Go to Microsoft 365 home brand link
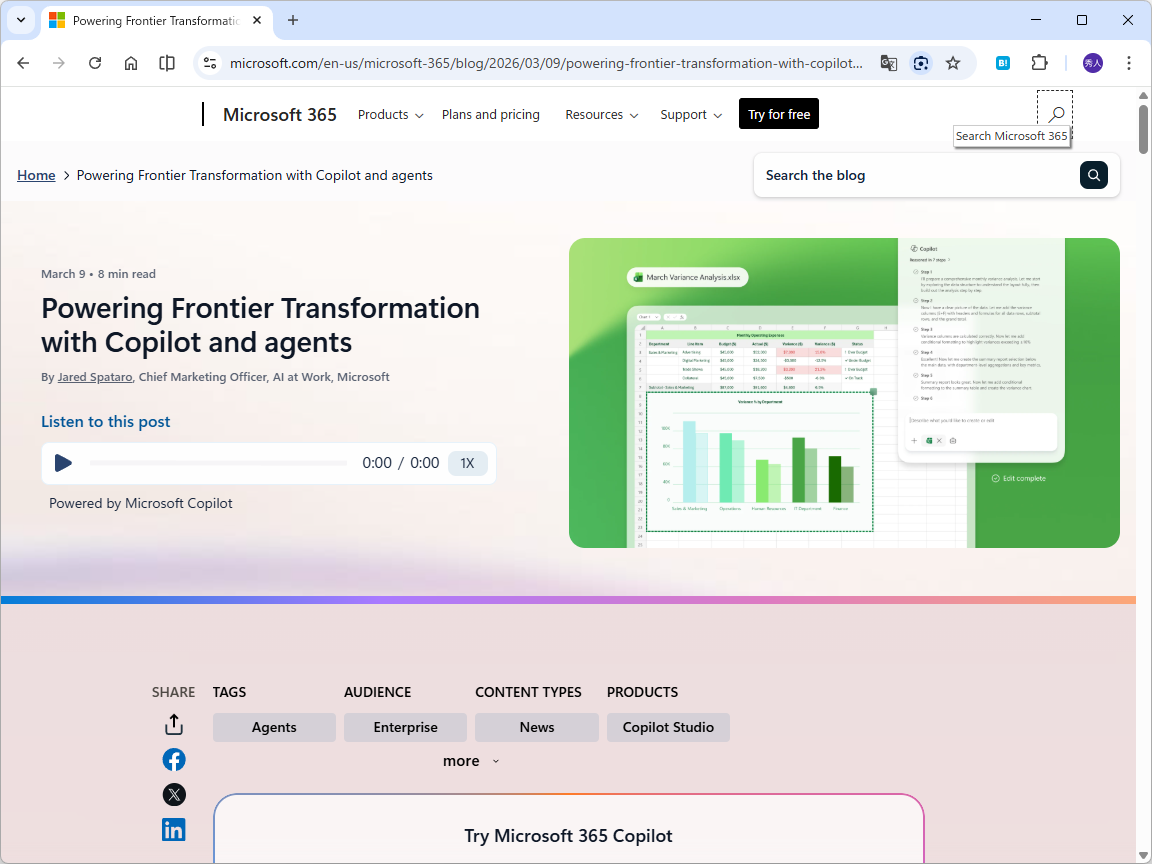Screen dimensions: 1152x864 point(280,115)
